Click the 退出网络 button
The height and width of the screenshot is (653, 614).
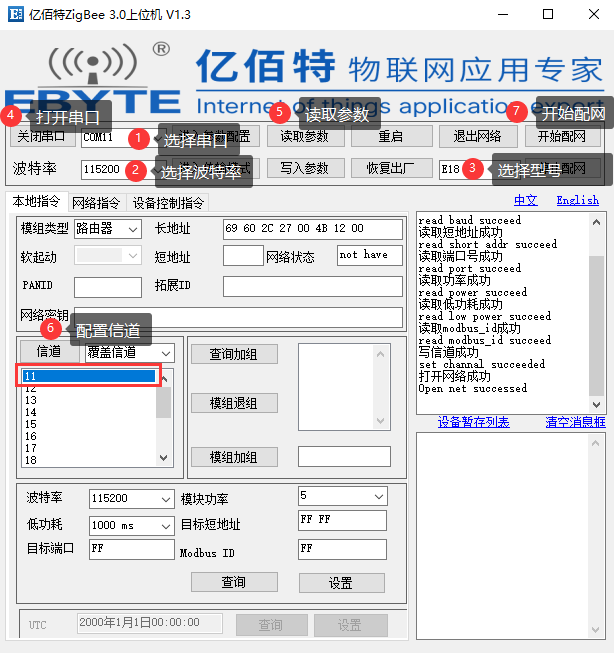point(478,136)
